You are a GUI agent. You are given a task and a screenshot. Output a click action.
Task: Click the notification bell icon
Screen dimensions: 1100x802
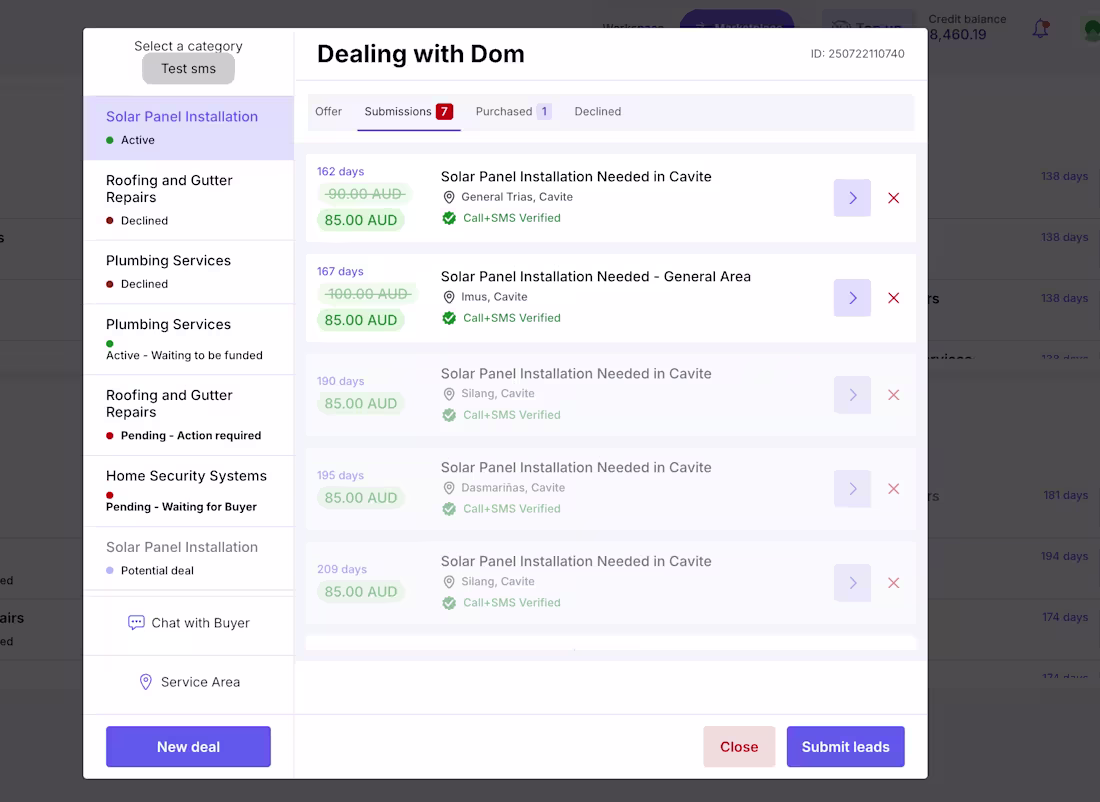pos(1041,29)
